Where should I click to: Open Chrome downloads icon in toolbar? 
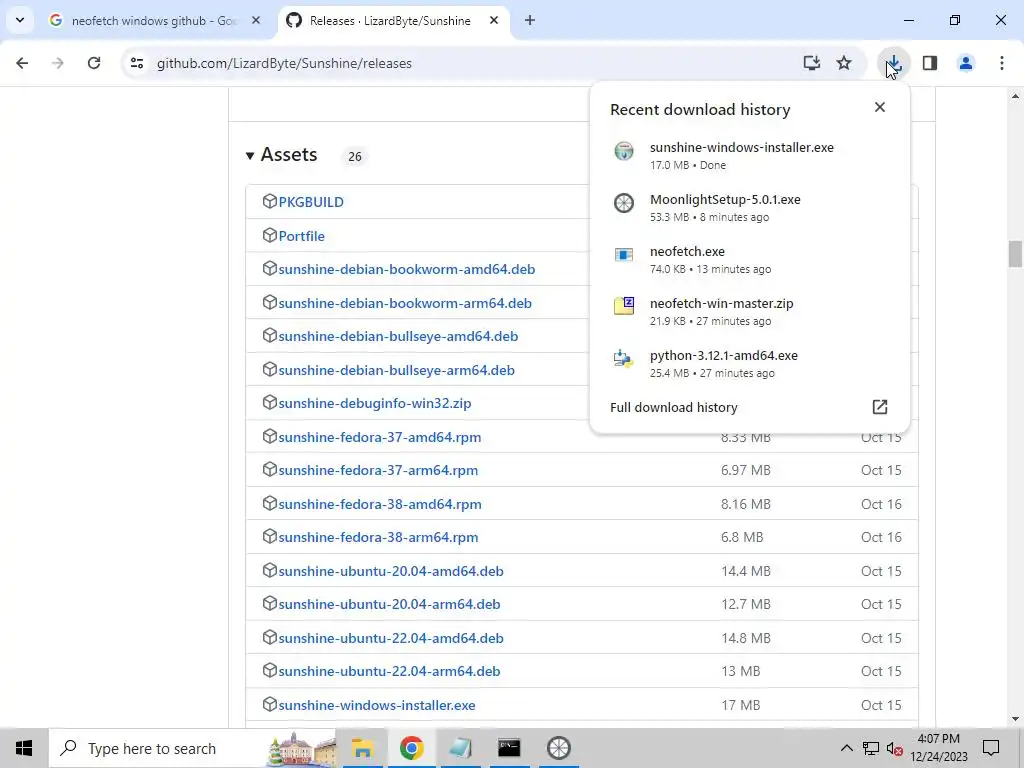coord(893,63)
